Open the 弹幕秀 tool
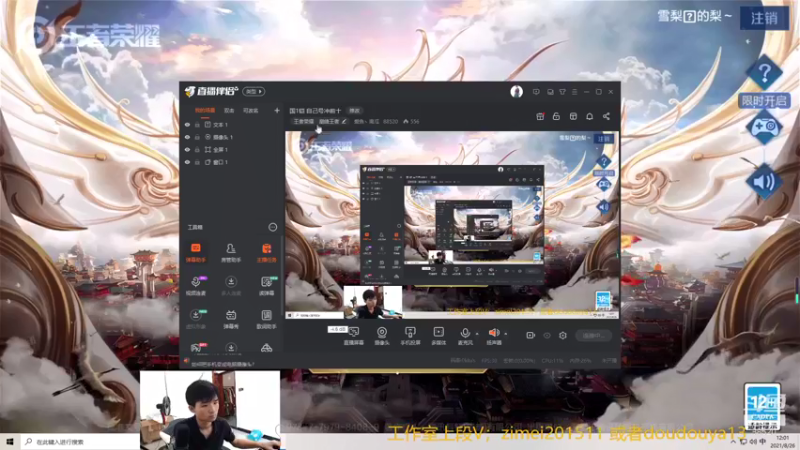 click(x=231, y=319)
